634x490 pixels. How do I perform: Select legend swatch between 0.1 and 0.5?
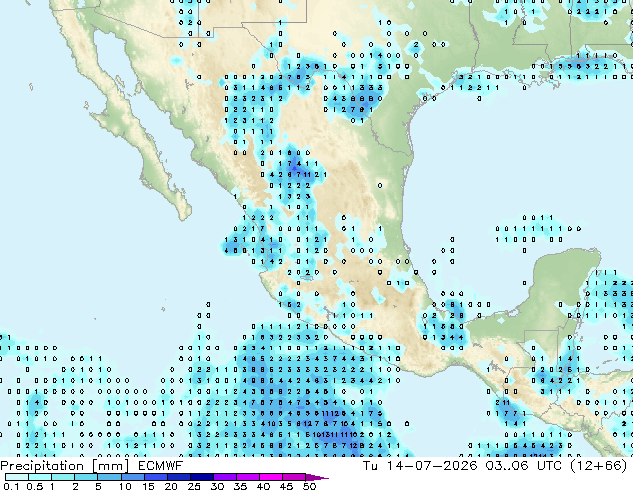[x=17, y=477]
